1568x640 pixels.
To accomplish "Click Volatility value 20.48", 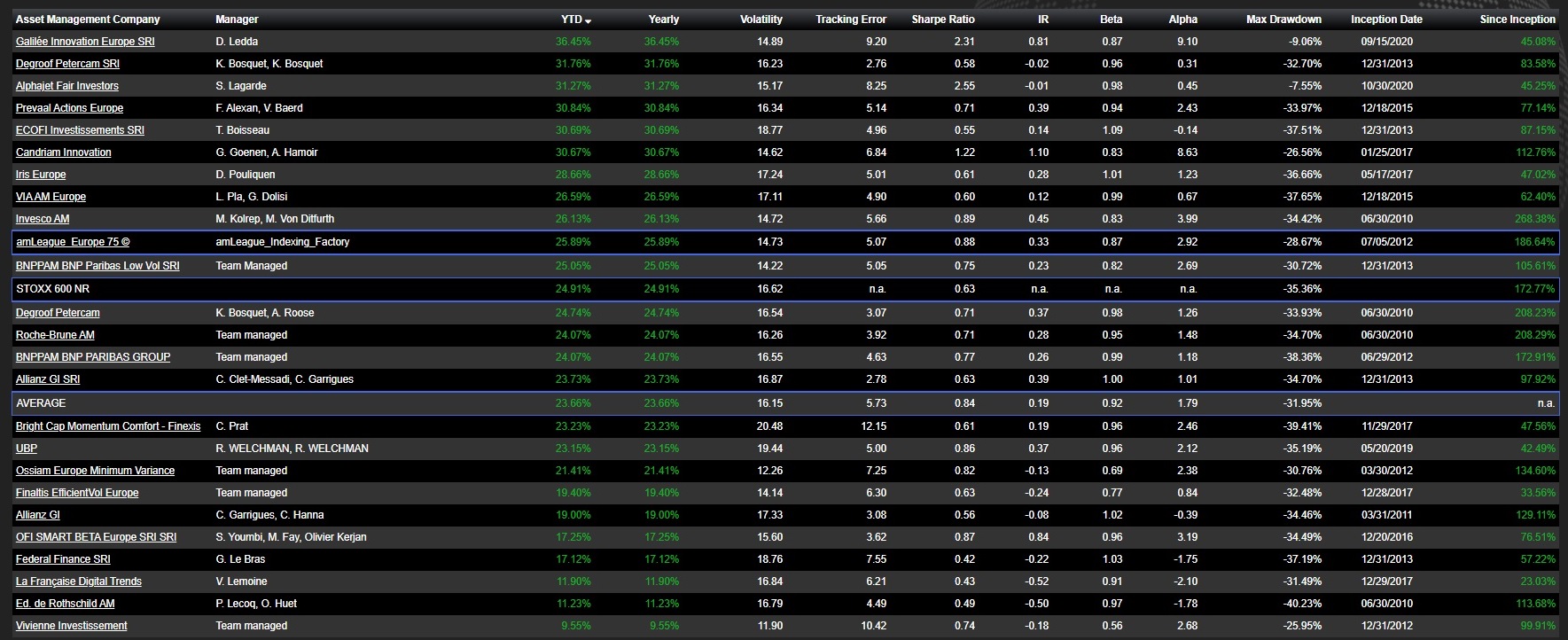I will pos(769,426).
